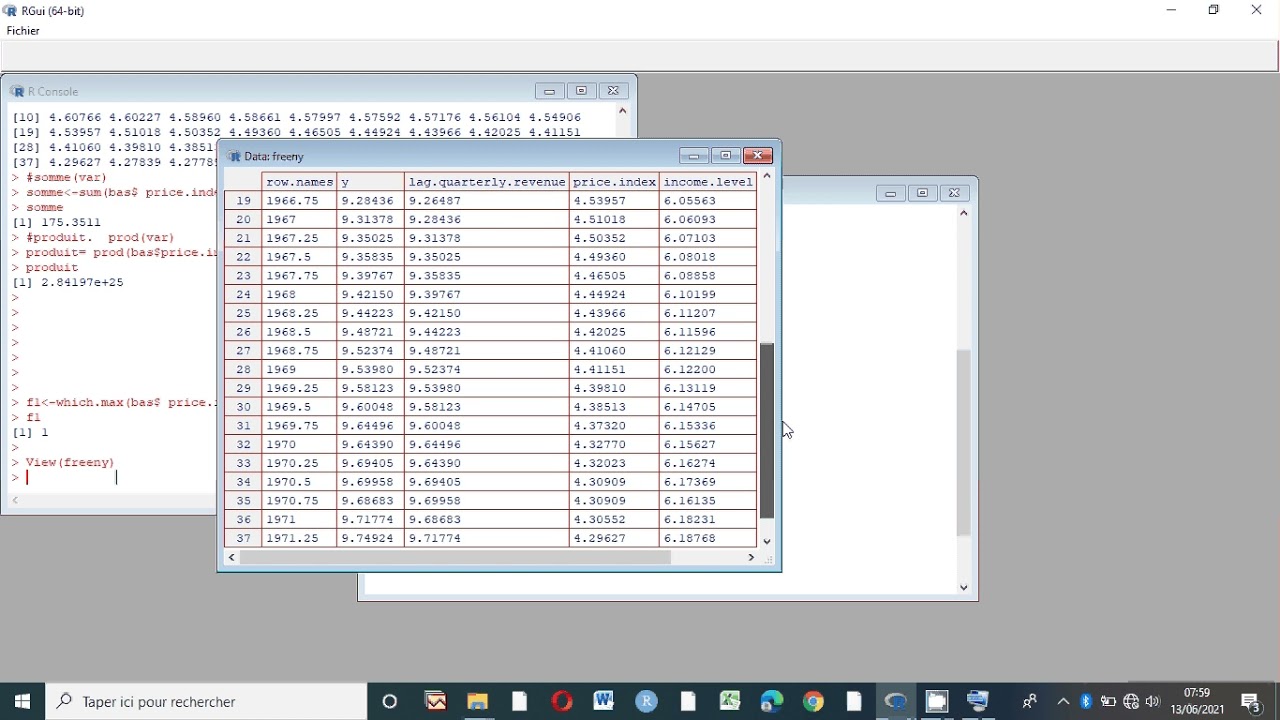Select row number 19 in data viewer
Screen dimensions: 1280x720
(243, 201)
